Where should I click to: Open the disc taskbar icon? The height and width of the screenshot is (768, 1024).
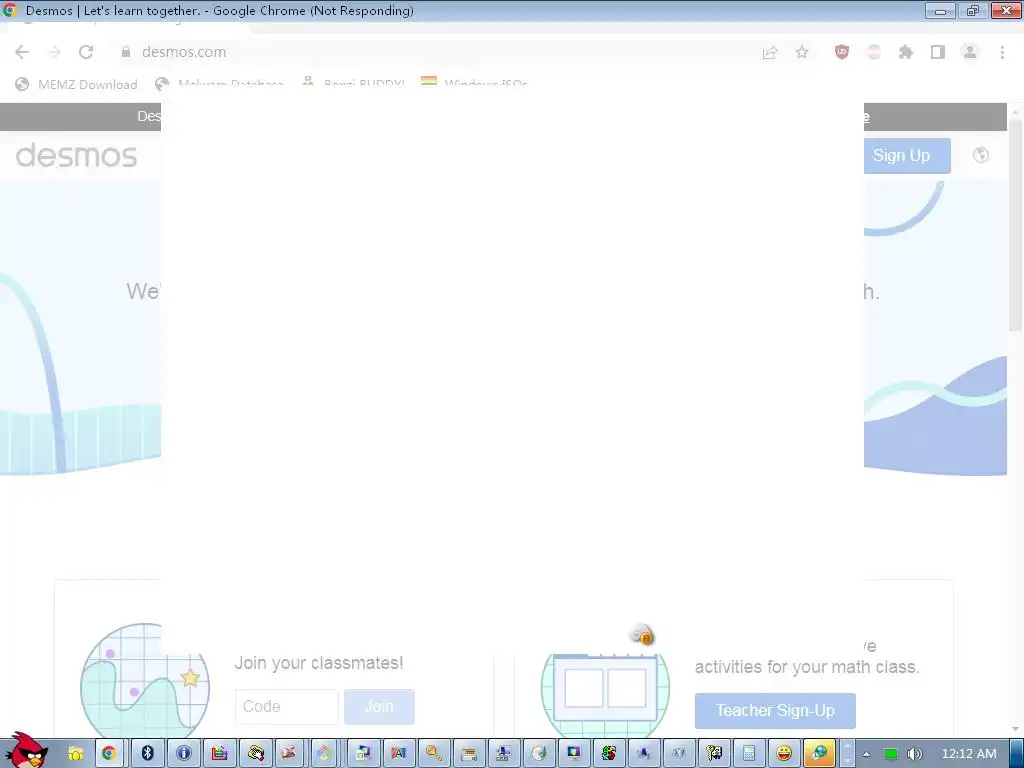click(539, 754)
